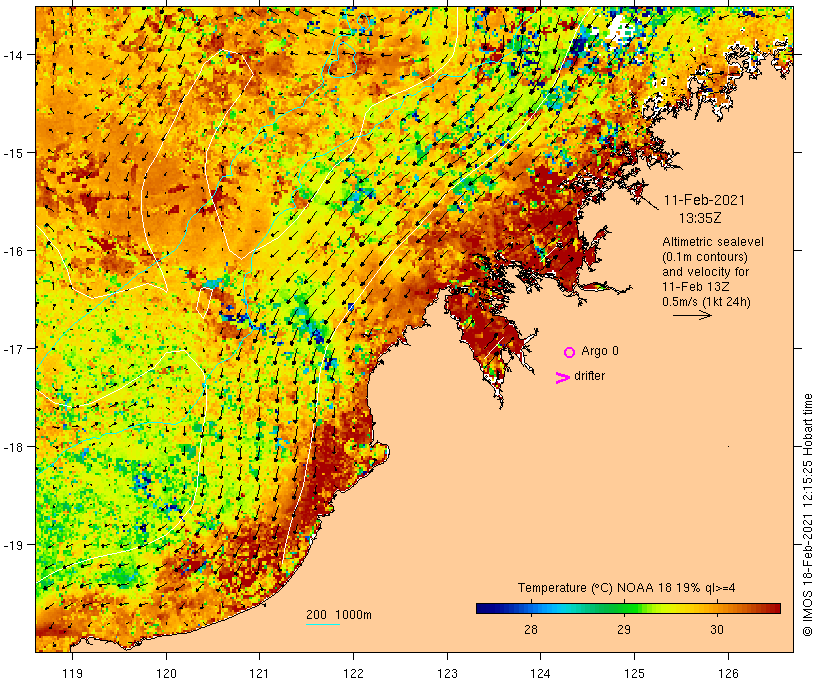Click the '-16' latitude axis label

point(12,251)
